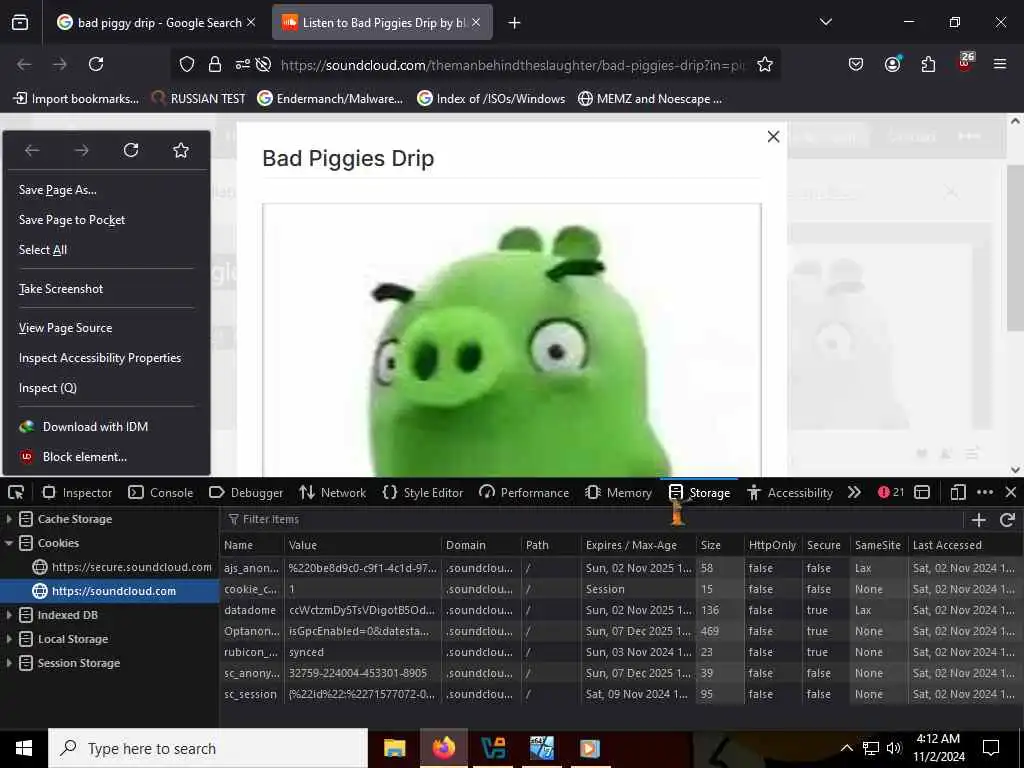Open uBlock Origin extension icon
Image resolution: width=1024 pixels, height=768 pixels.
(x=965, y=63)
